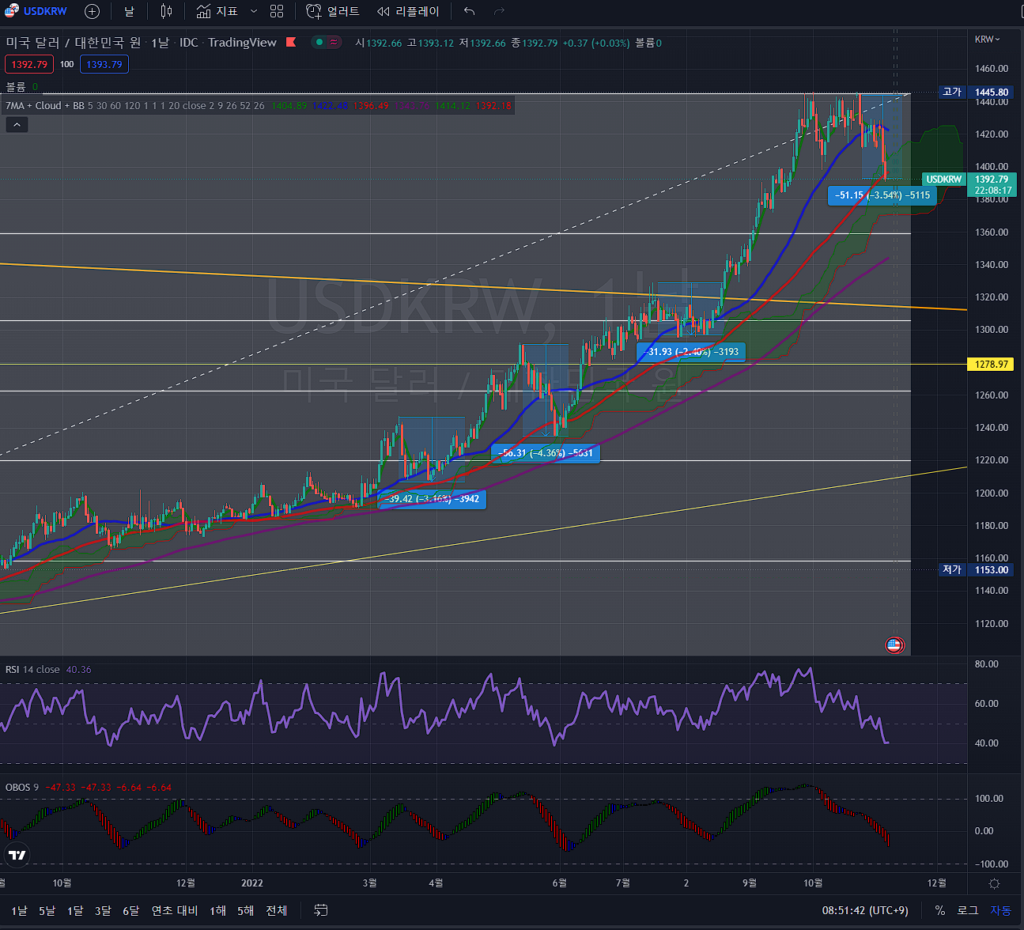
Task: Click the red 1392.79 sell button
Action: [28, 64]
